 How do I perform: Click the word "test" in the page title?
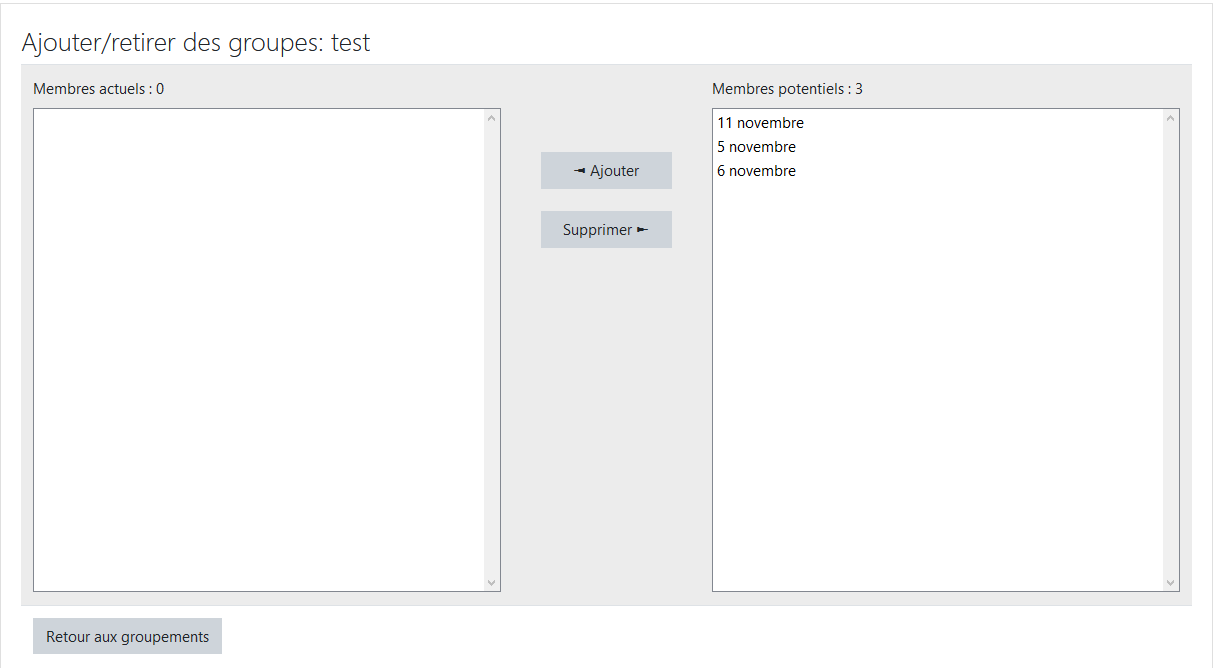351,43
